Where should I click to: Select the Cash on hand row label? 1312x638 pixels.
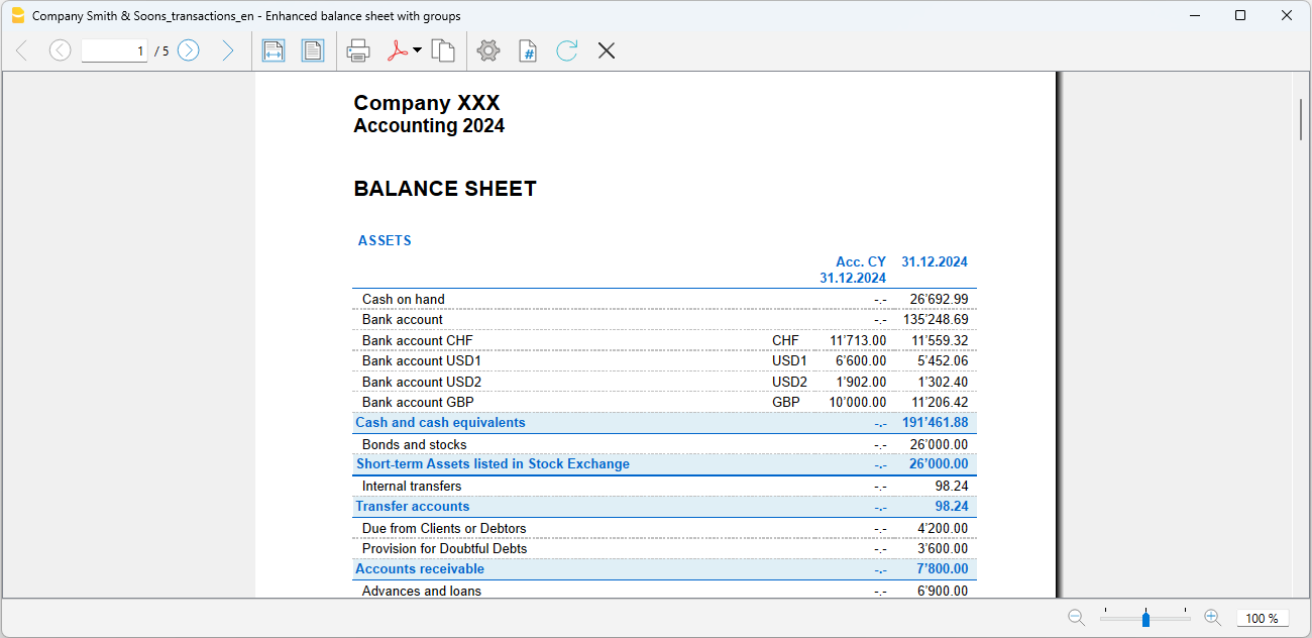point(404,299)
